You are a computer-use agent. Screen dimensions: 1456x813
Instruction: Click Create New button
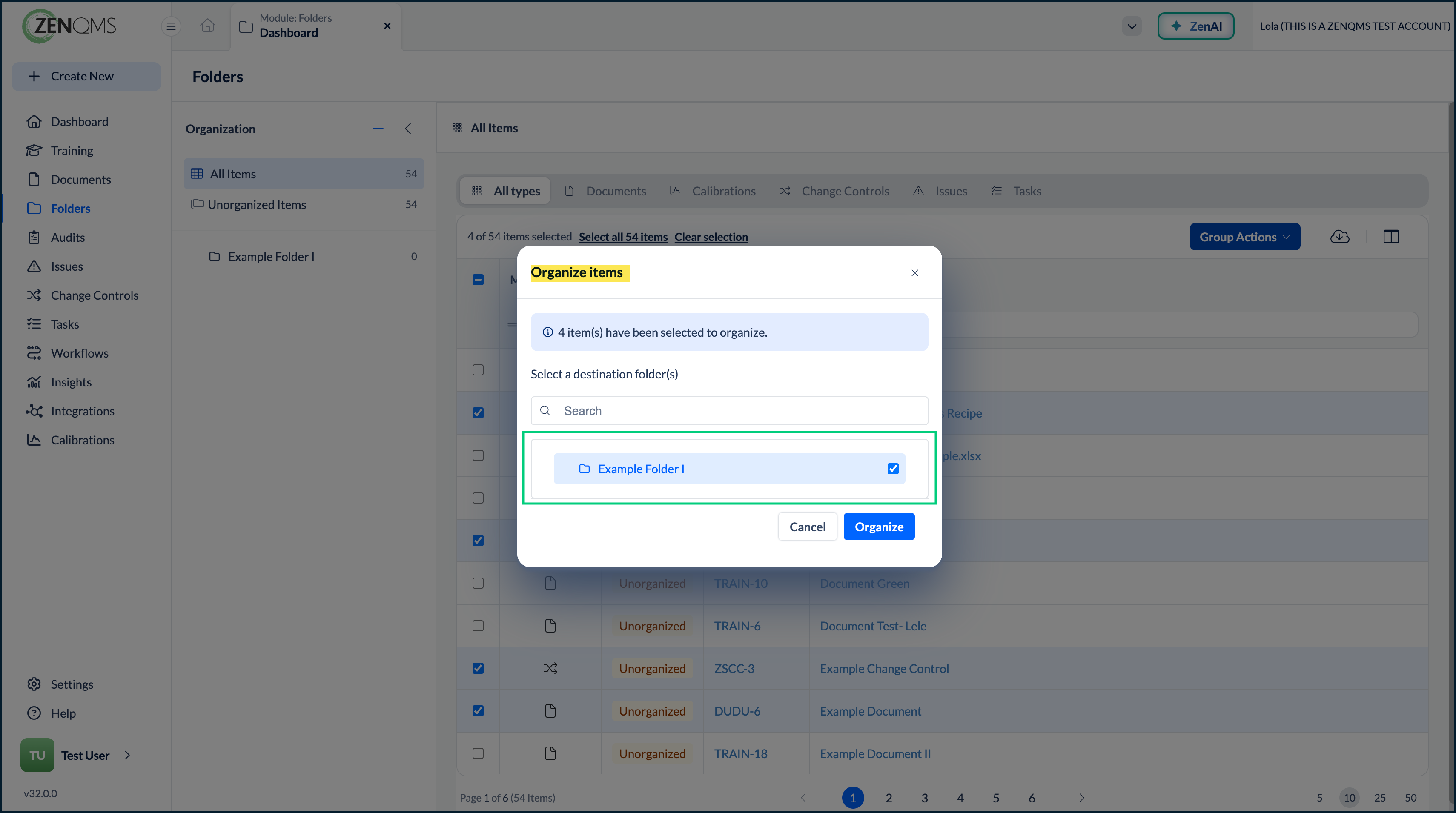86,76
